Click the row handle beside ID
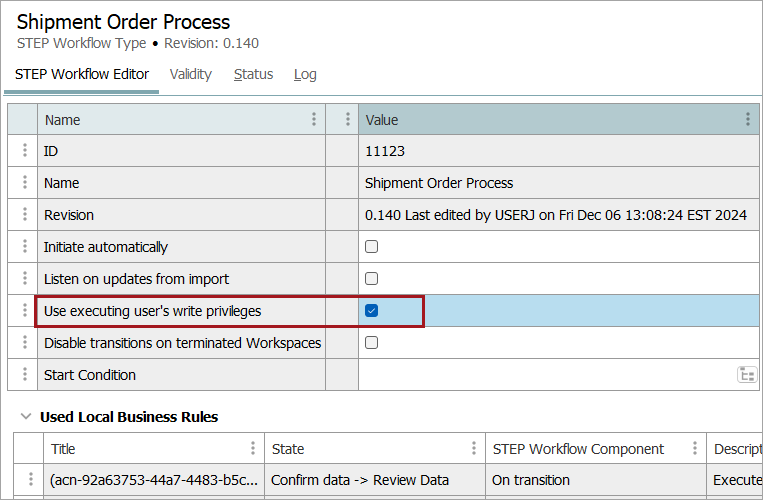 point(25,151)
